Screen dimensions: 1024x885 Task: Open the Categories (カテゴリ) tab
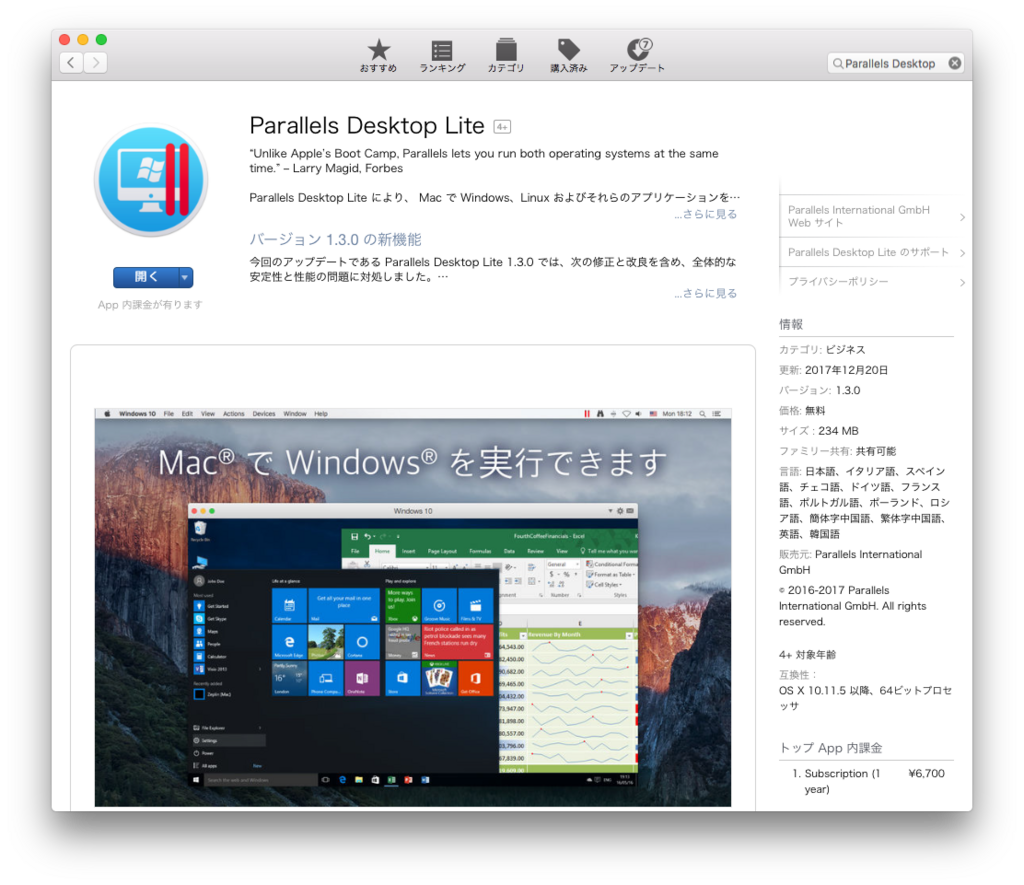505,55
